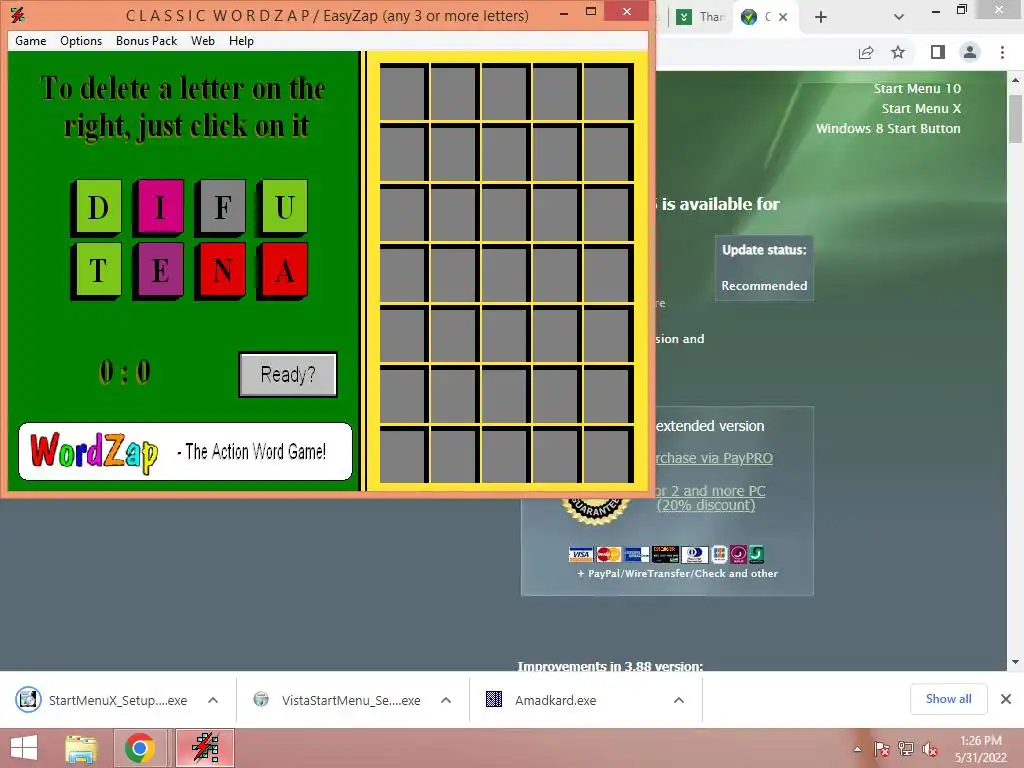The image size is (1024, 768).
Task: Click the browser scrollbar down arrow
Action: pos(1016,662)
